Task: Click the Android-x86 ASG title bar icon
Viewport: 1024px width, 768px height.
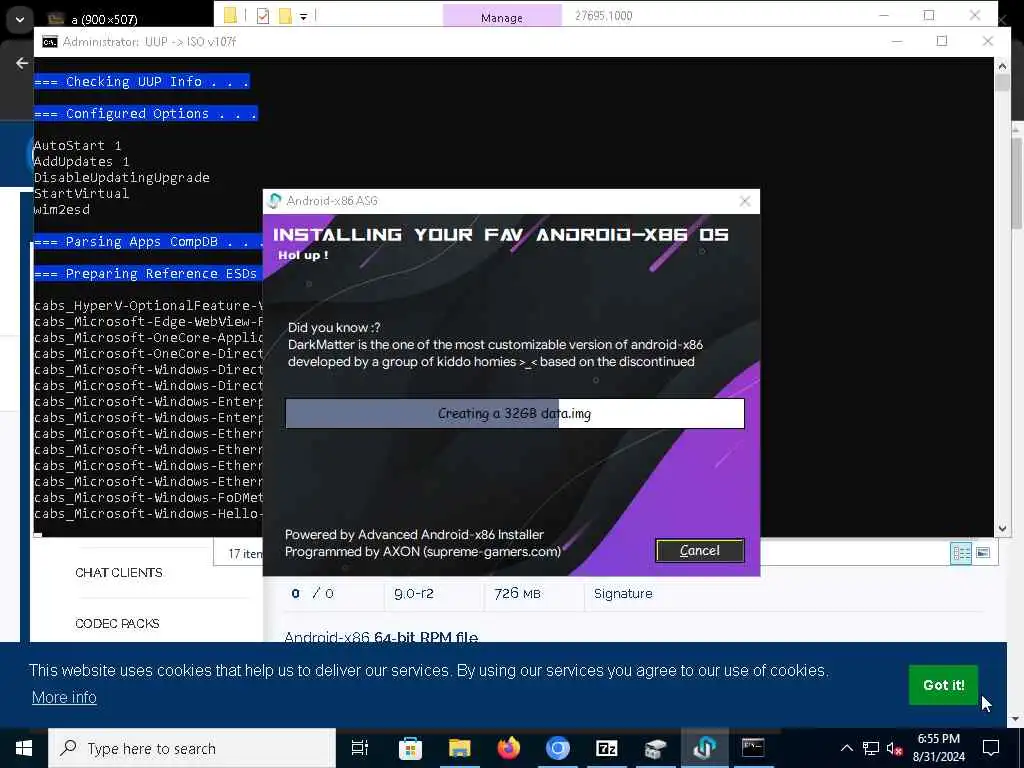Action: pos(275,200)
